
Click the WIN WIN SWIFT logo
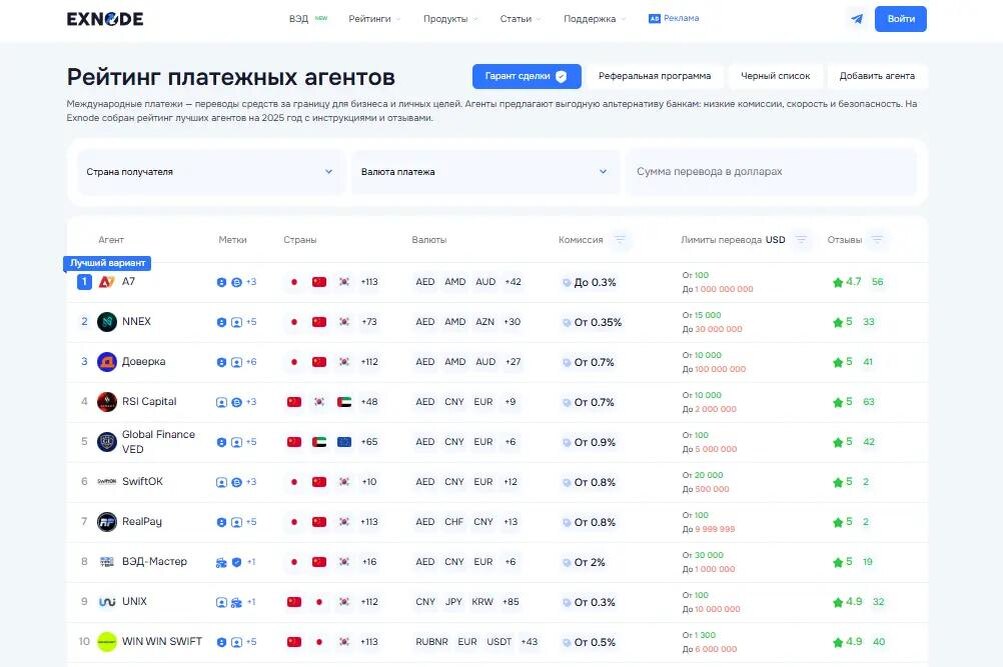pyautogui.click(x=107, y=641)
